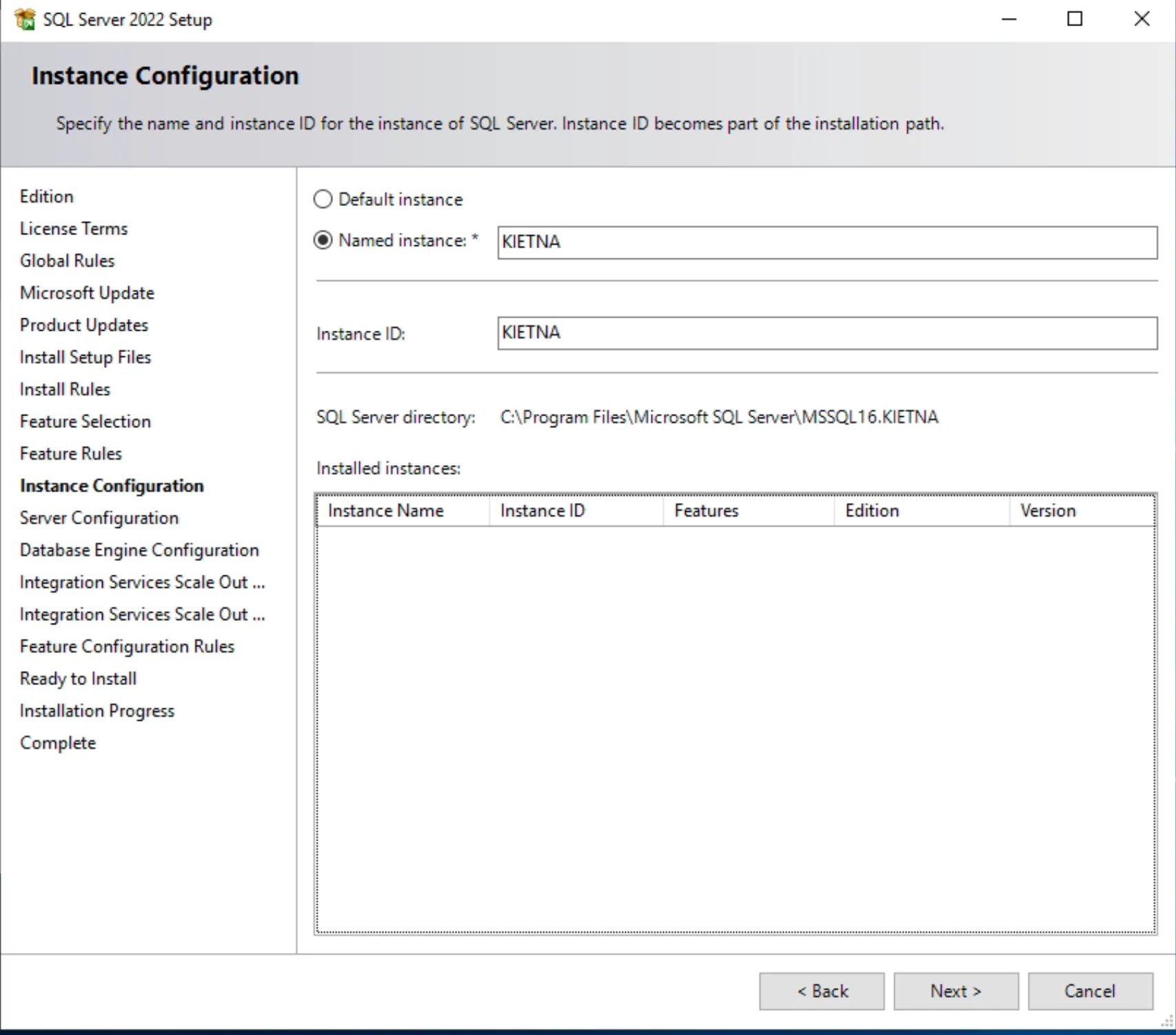The image size is (1176, 1035).
Task: Select Product Updates in the step list
Action: click(x=84, y=325)
